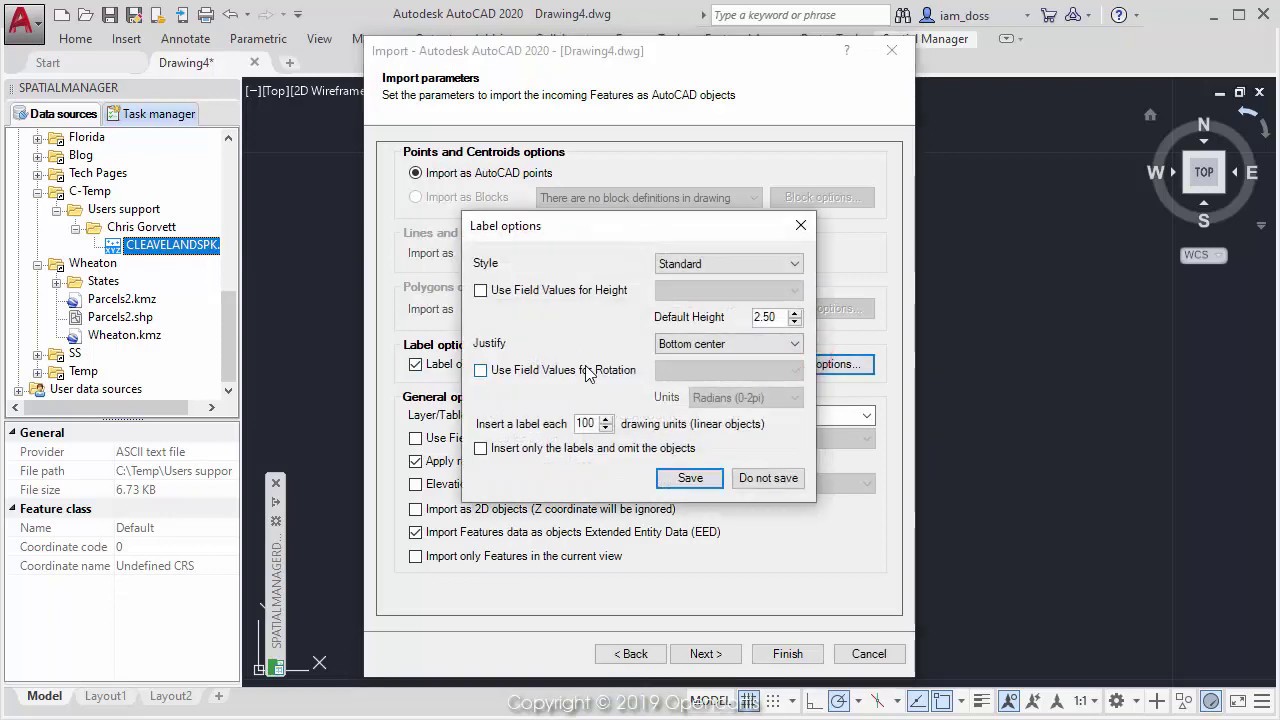
Task: Click the Save As quick access icon
Action: (133, 15)
